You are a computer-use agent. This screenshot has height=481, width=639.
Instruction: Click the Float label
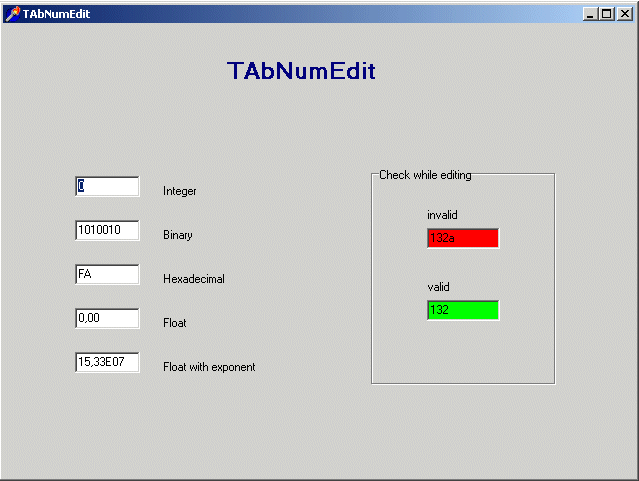pyautogui.click(x=175, y=323)
